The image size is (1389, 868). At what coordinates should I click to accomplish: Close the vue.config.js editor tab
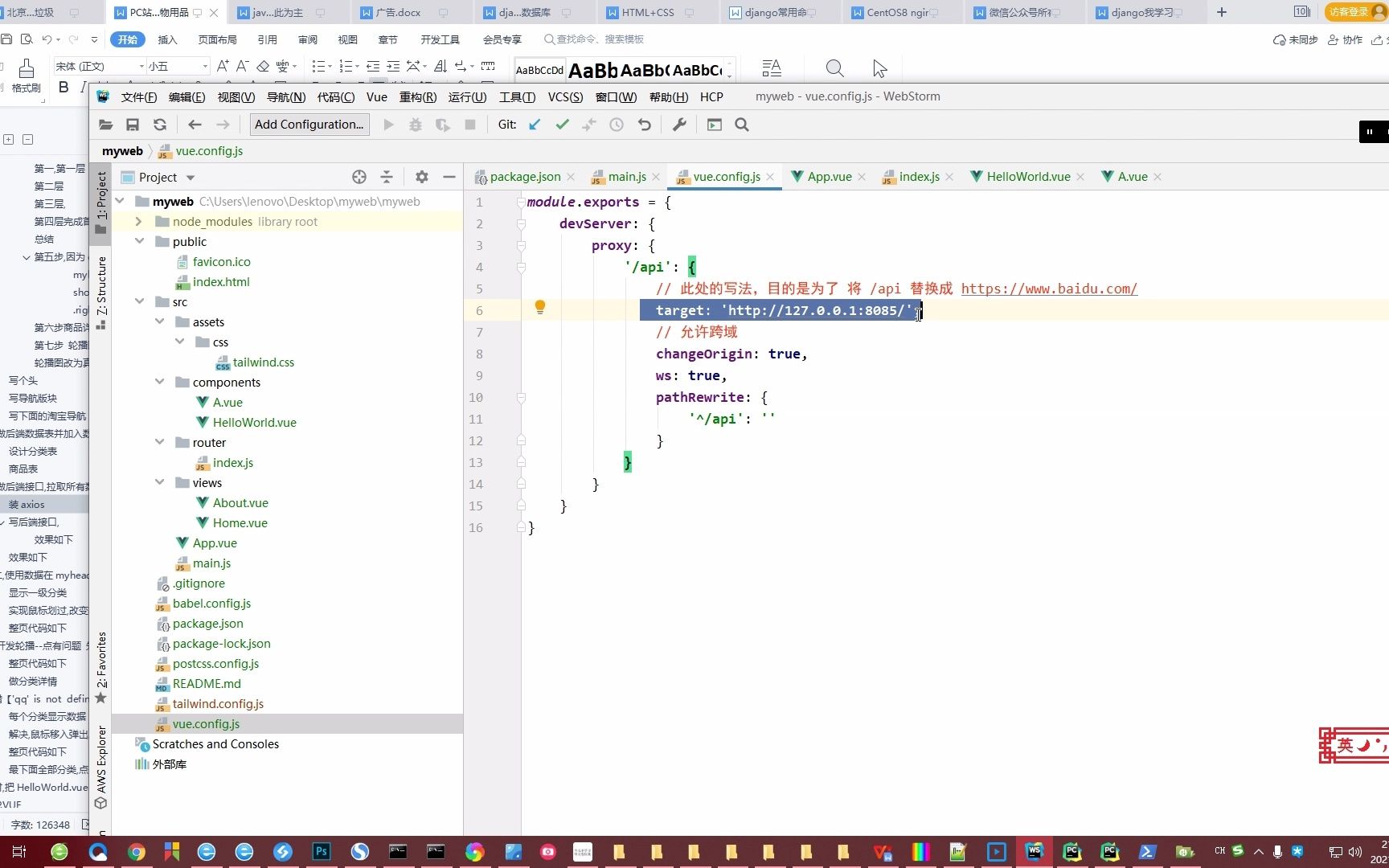coord(770,177)
